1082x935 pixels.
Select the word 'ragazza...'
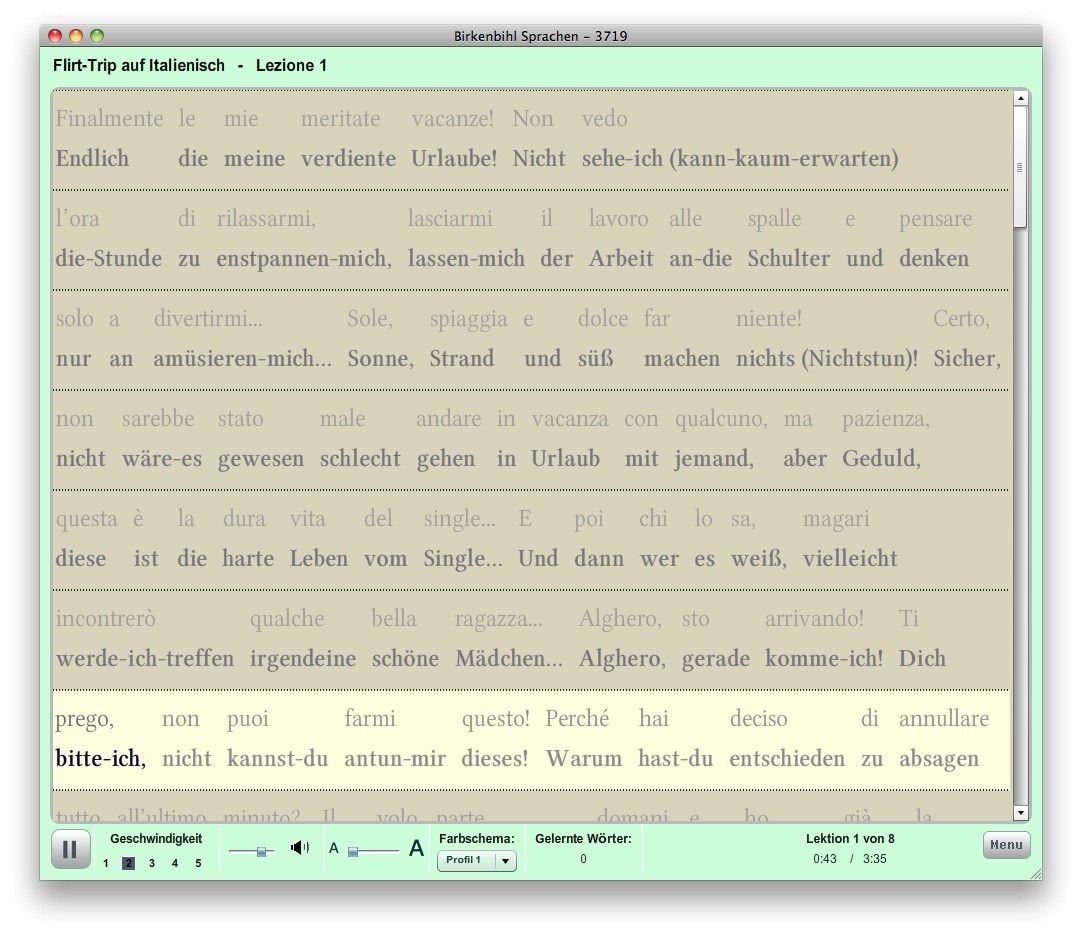(498, 619)
